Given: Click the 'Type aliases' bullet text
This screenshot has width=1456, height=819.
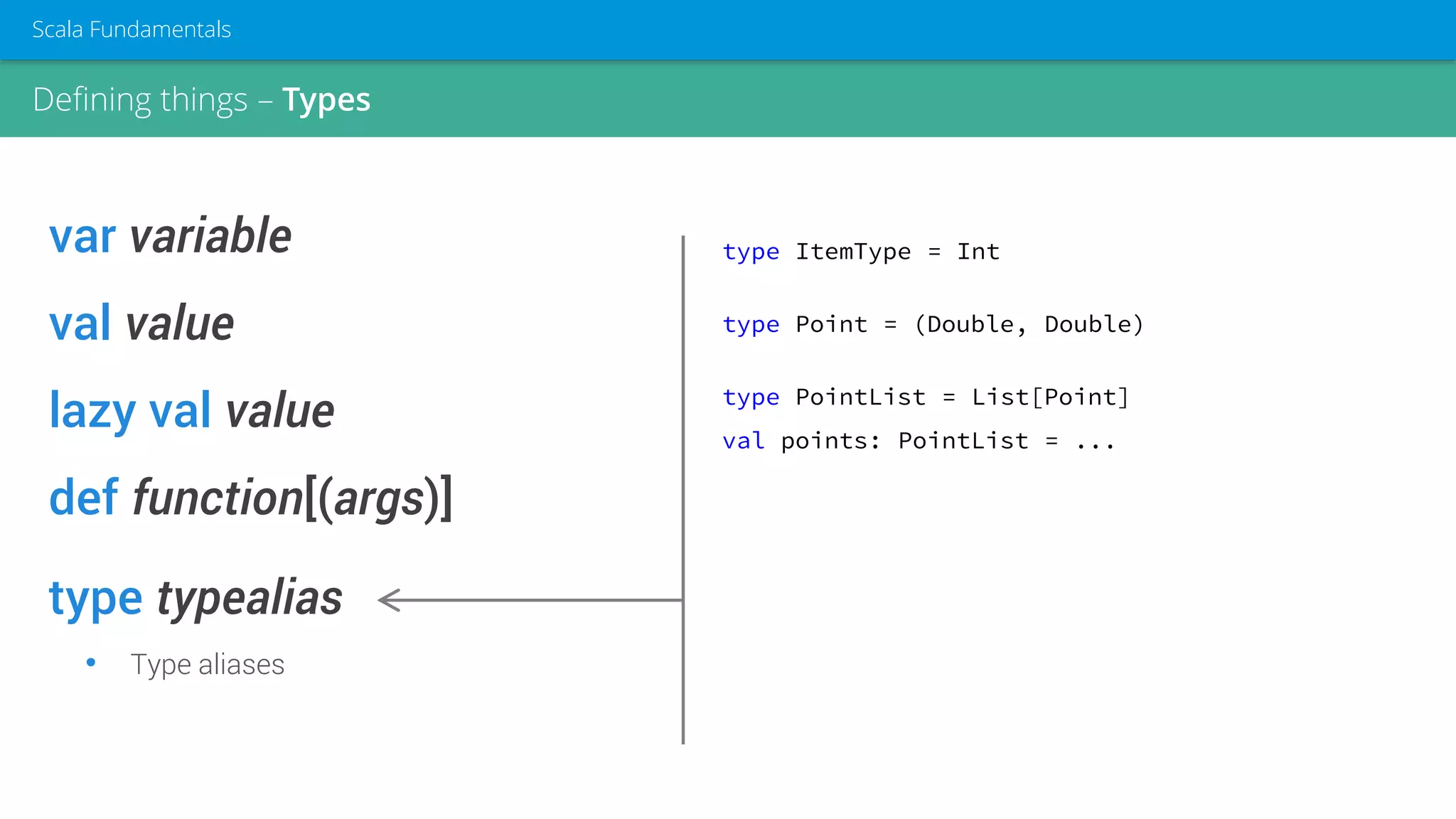Looking at the screenshot, I should coord(208,665).
